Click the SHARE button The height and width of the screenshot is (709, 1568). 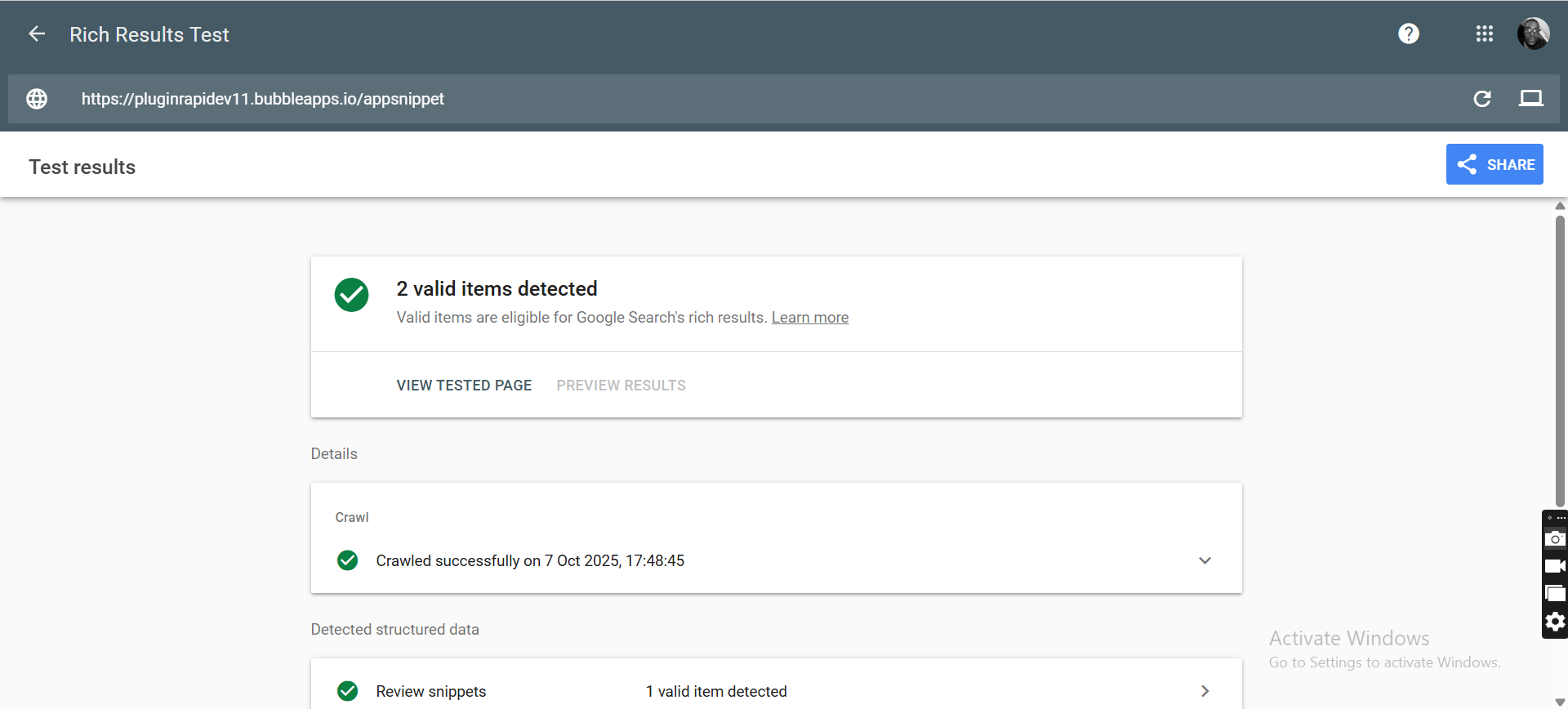coord(1494,164)
